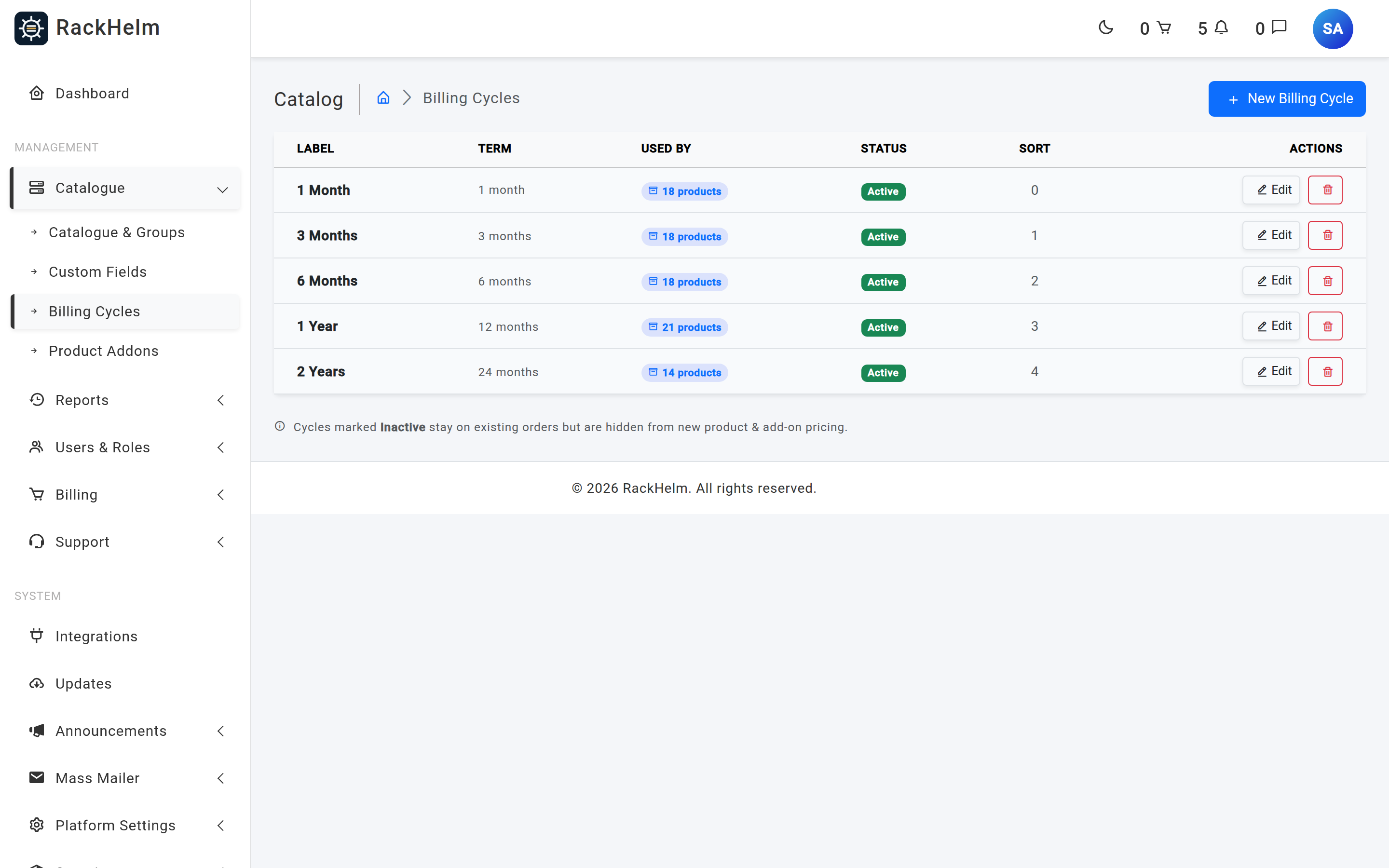The height and width of the screenshot is (868, 1389).
Task: Edit the 2 Years billing cycle
Action: (x=1271, y=371)
